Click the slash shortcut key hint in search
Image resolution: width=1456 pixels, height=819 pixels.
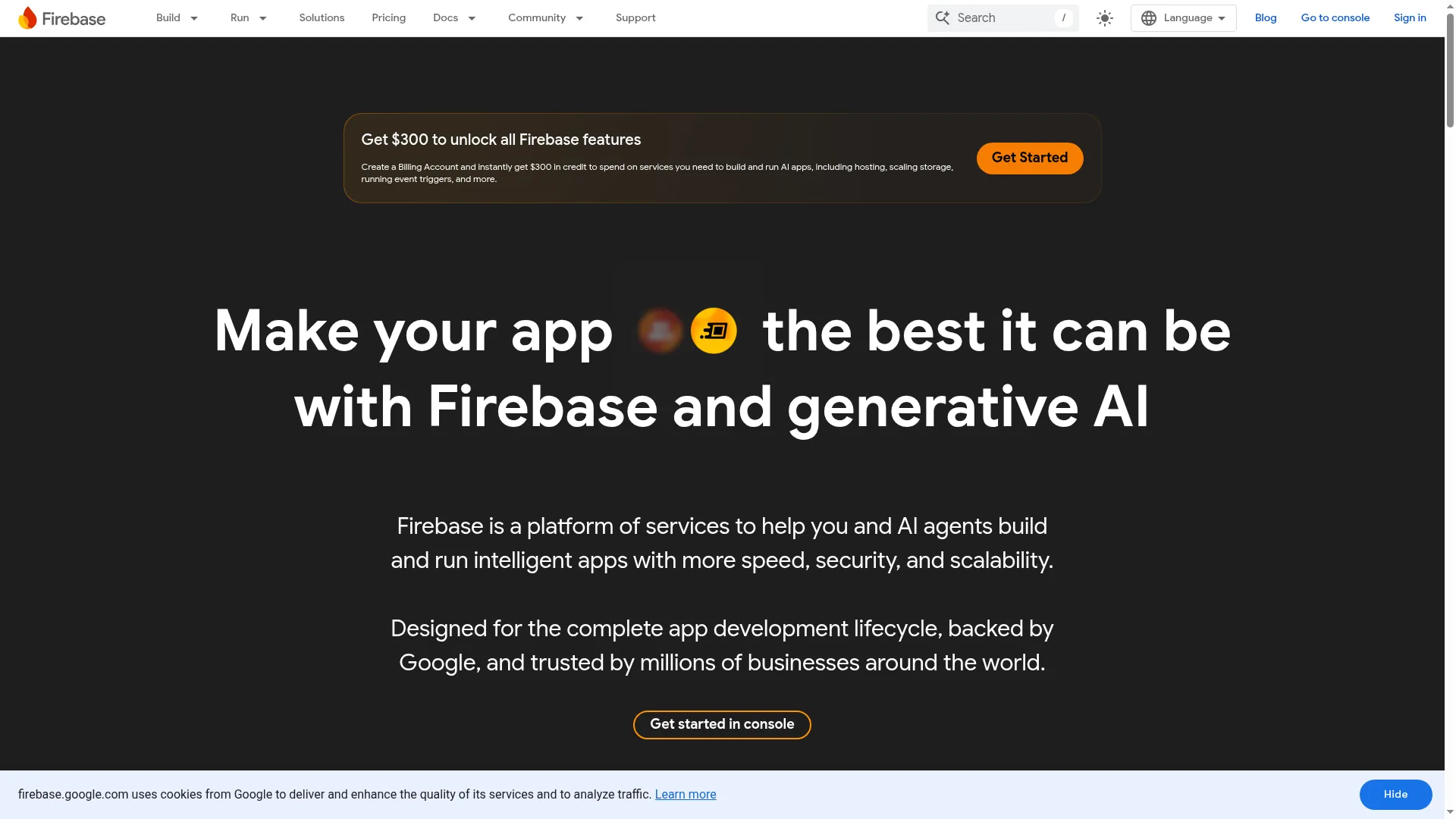(1063, 17)
